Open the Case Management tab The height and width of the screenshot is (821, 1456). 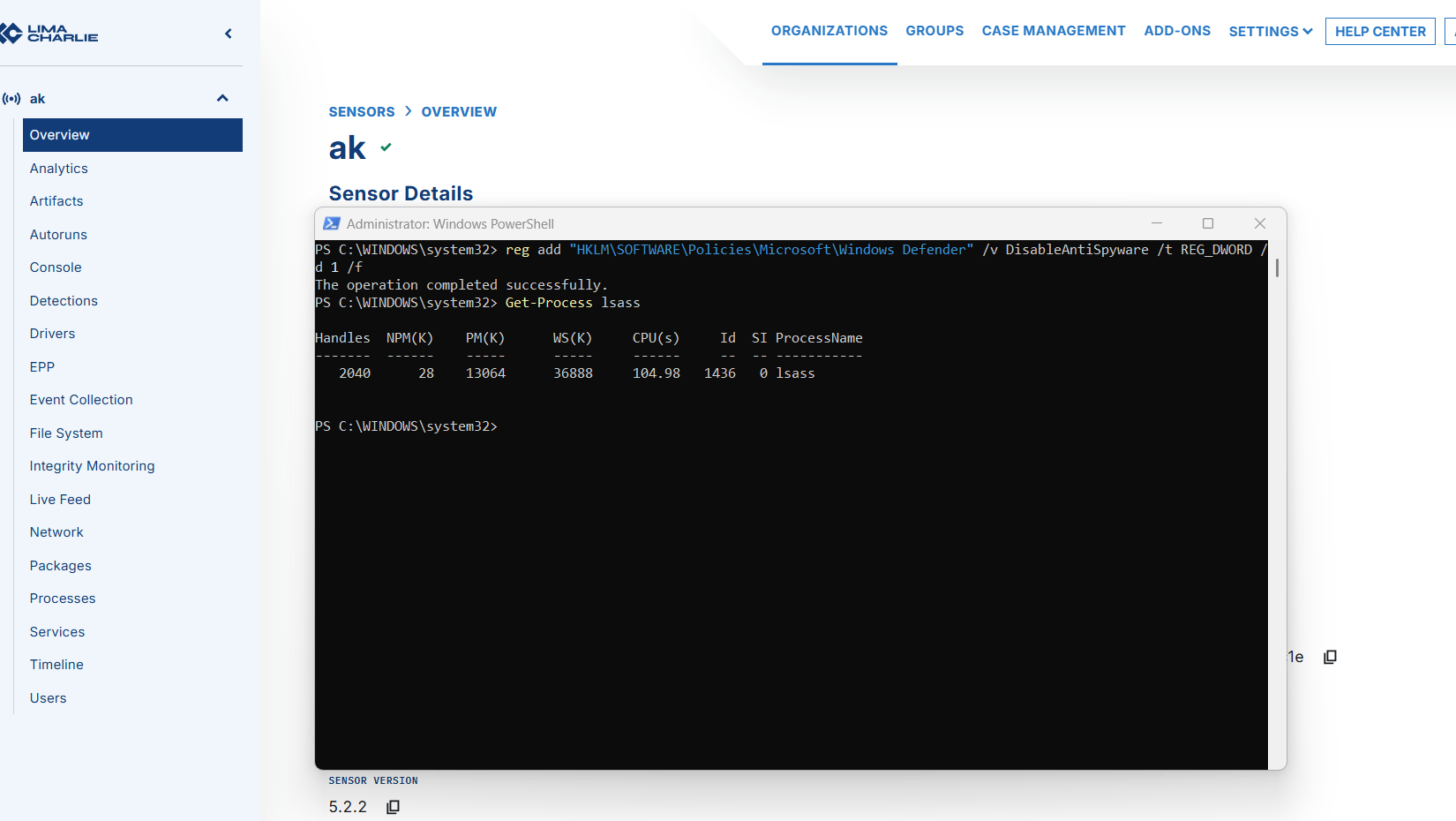(x=1054, y=31)
